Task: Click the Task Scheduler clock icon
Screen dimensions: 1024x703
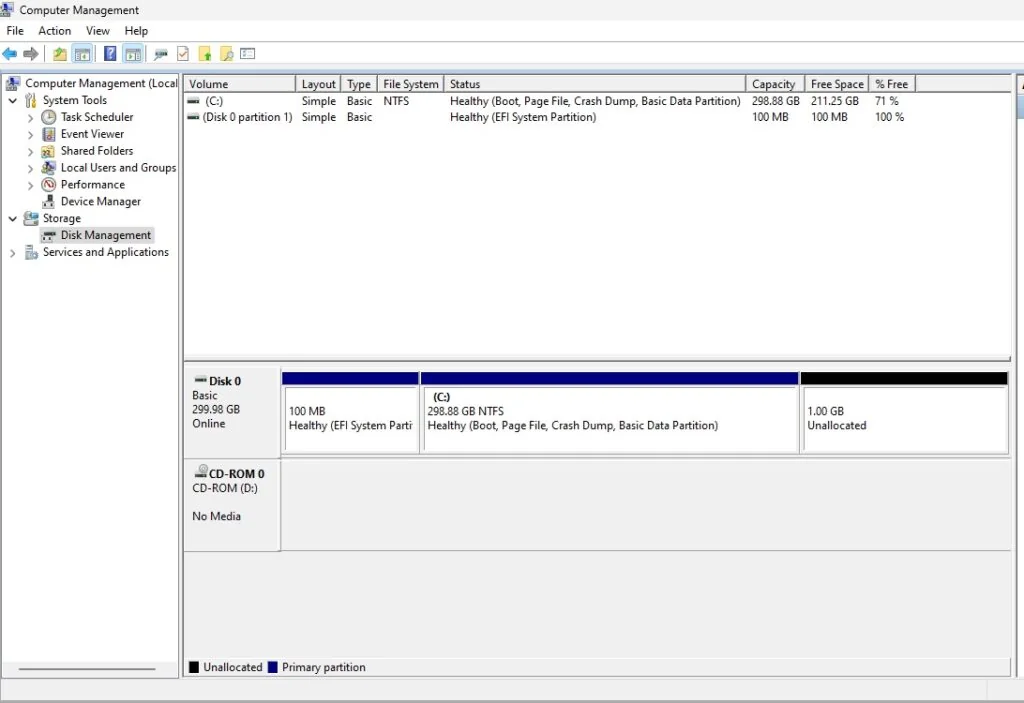Action: tap(48, 117)
